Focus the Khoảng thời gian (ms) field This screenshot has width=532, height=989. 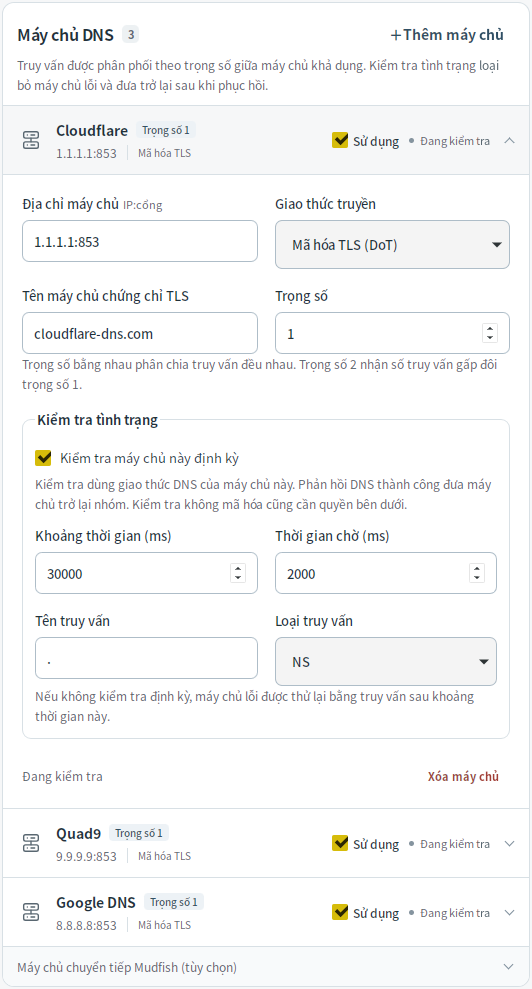(146, 573)
